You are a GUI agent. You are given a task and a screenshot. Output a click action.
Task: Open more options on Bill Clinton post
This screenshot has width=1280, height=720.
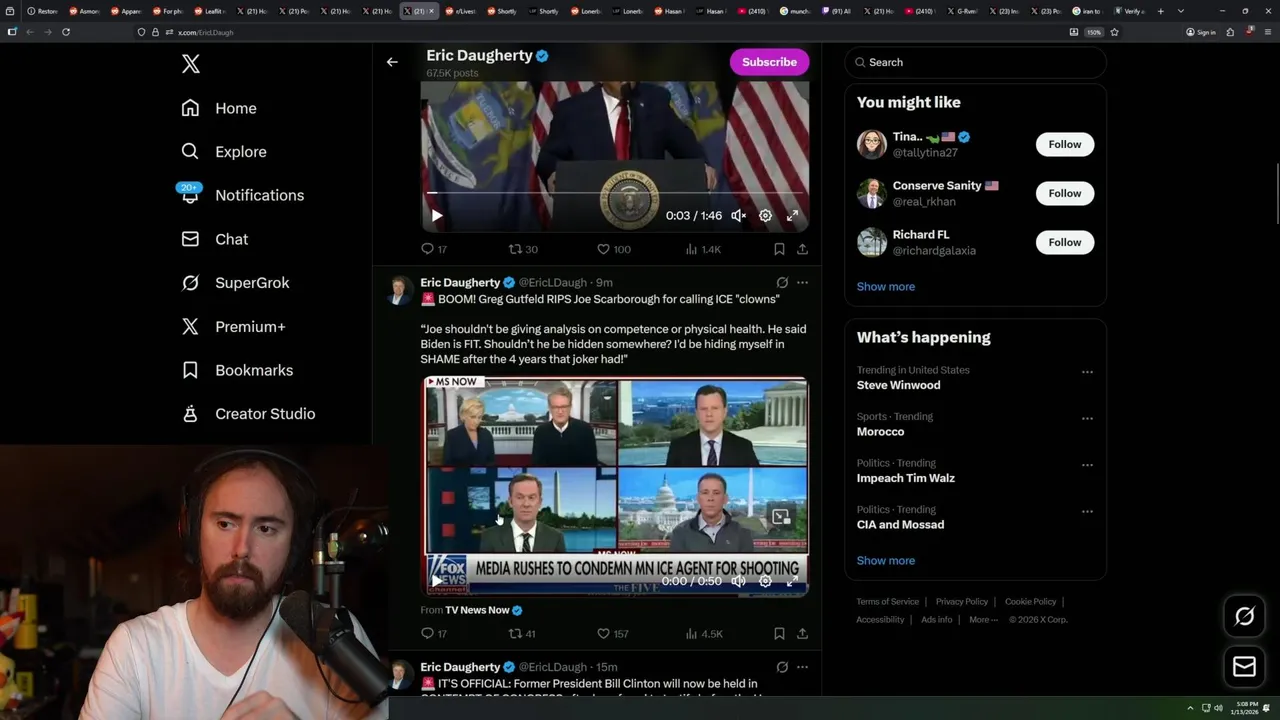802,667
